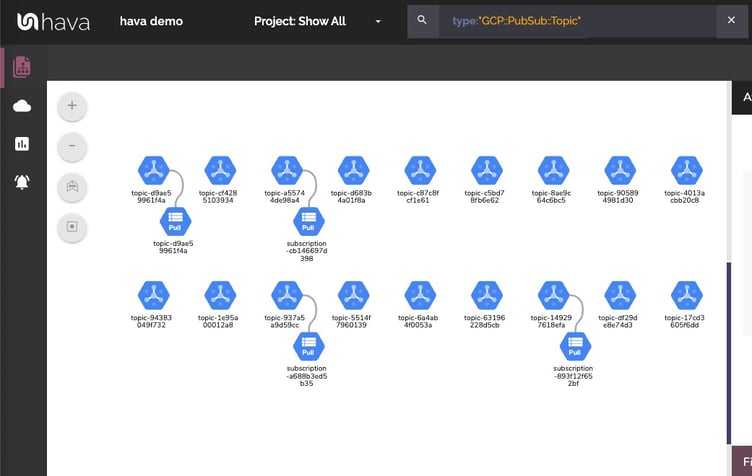Open the reports chart sidebar icon
This screenshot has width=752, height=476.
[22, 144]
